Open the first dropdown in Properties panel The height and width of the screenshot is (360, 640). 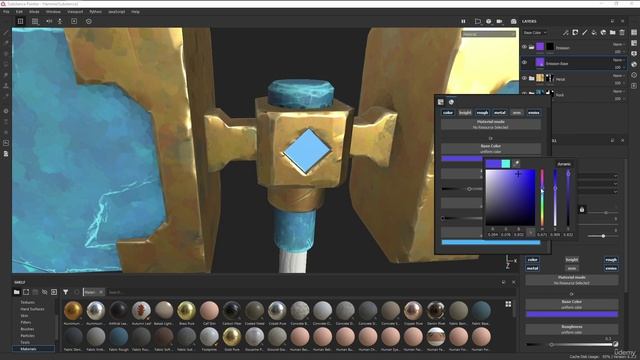(x=598, y=176)
